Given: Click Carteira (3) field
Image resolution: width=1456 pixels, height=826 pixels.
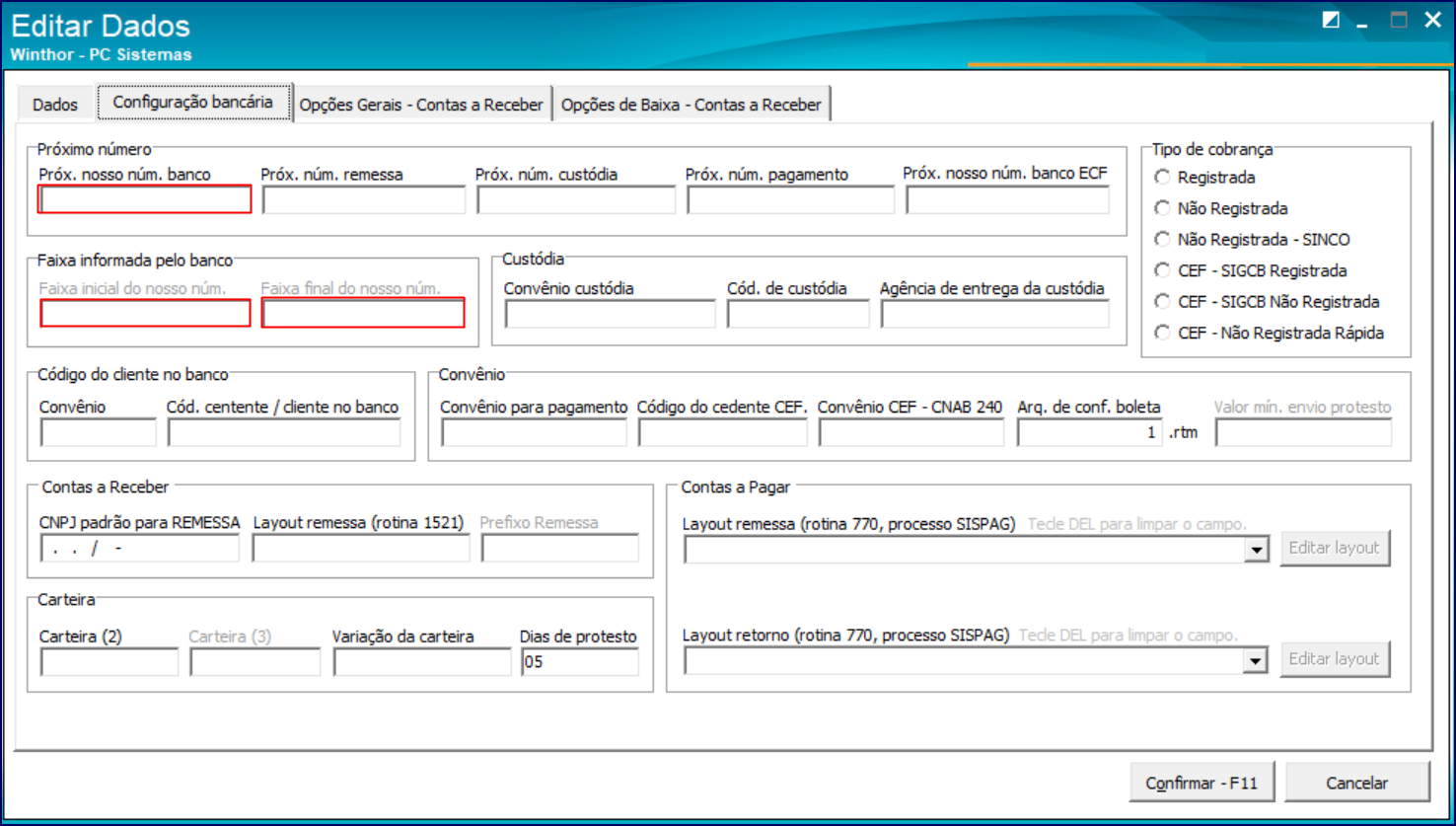Looking at the screenshot, I should pyautogui.click(x=255, y=662).
